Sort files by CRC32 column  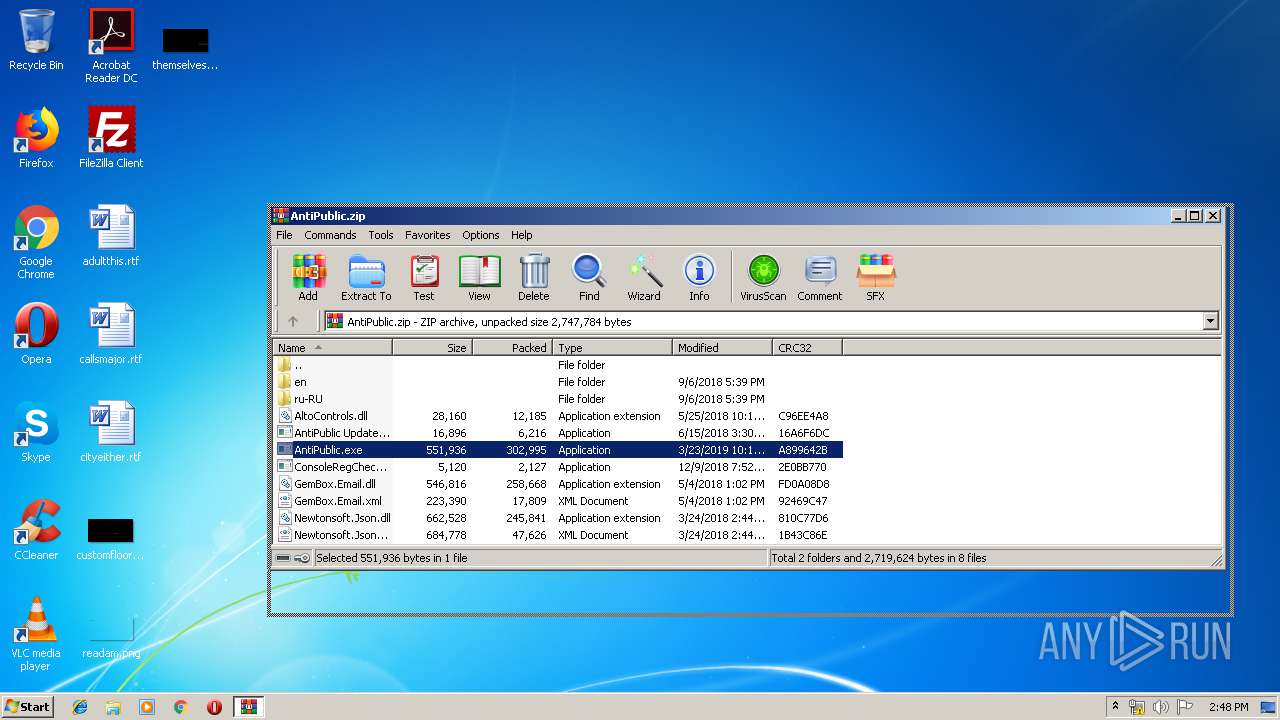[807, 348]
